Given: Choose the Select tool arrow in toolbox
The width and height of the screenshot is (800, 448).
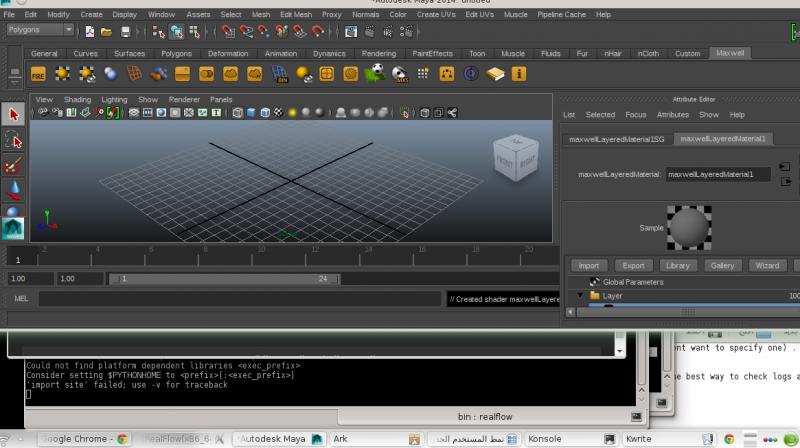Looking at the screenshot, I should point(13,114).
